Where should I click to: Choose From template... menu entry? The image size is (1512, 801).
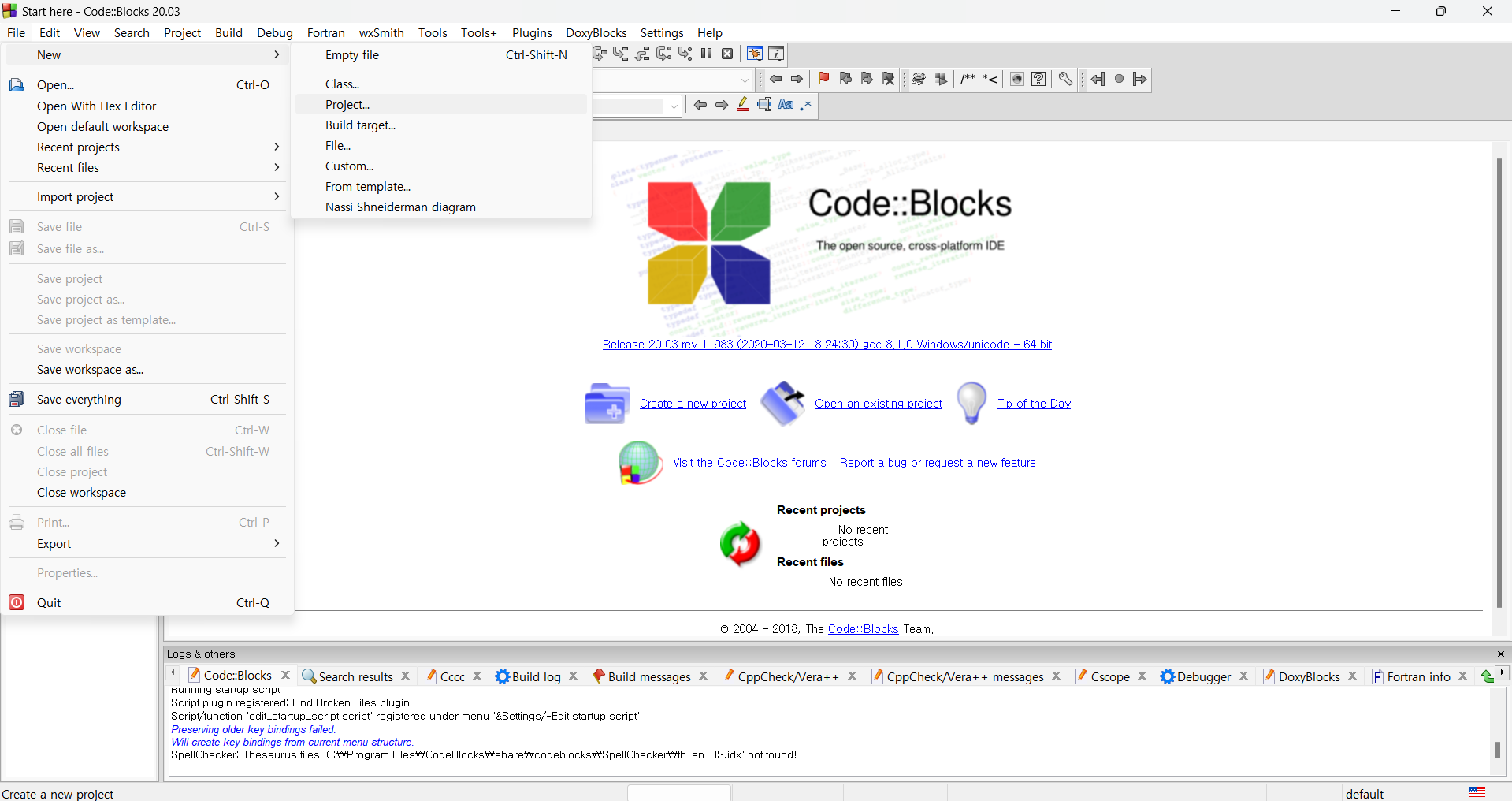coord(441,186)
